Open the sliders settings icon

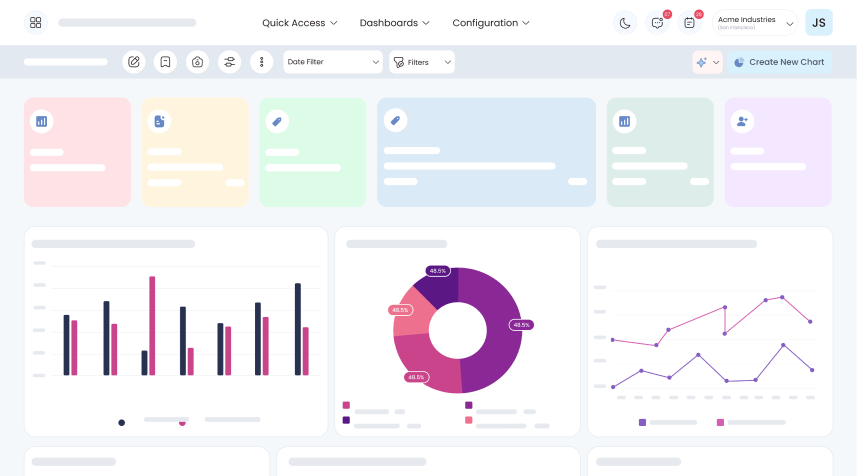point(230,62)
